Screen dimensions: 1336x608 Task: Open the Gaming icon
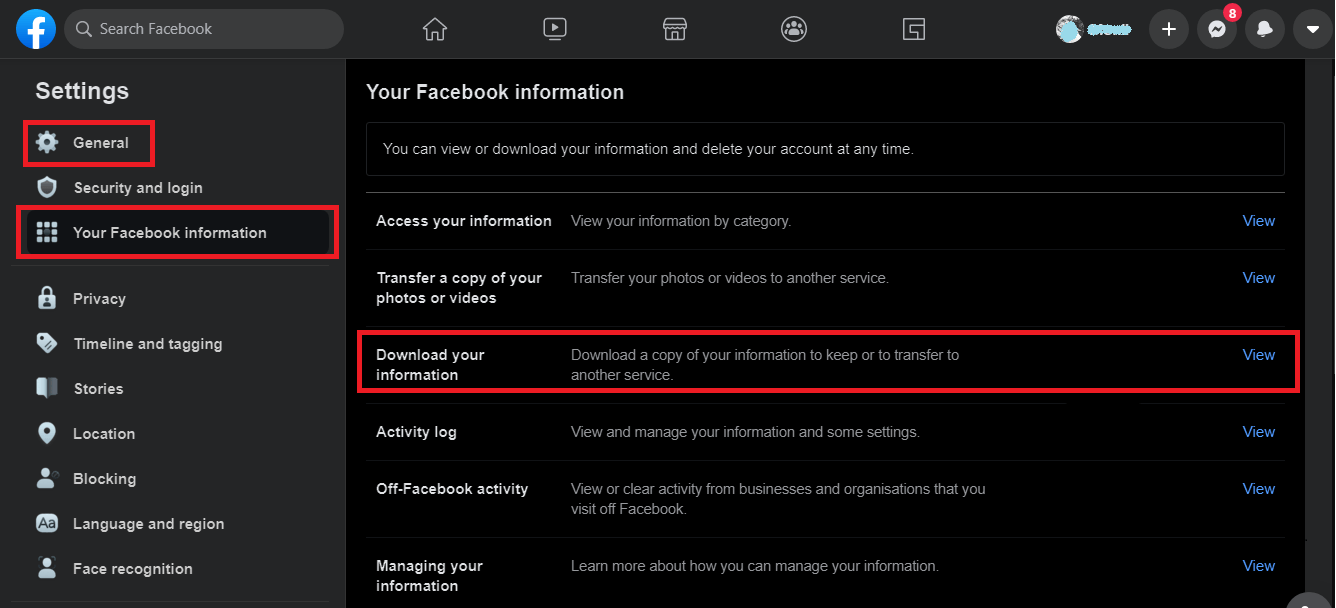coord(913,29)
